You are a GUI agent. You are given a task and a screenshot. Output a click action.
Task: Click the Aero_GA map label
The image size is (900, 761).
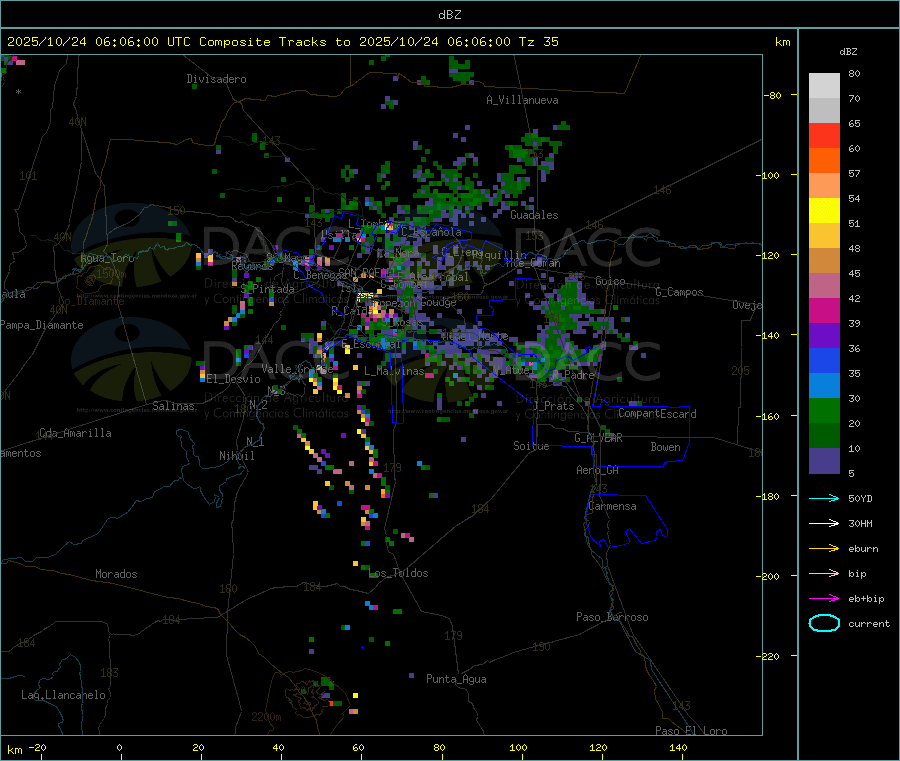[x=598, y=470]
